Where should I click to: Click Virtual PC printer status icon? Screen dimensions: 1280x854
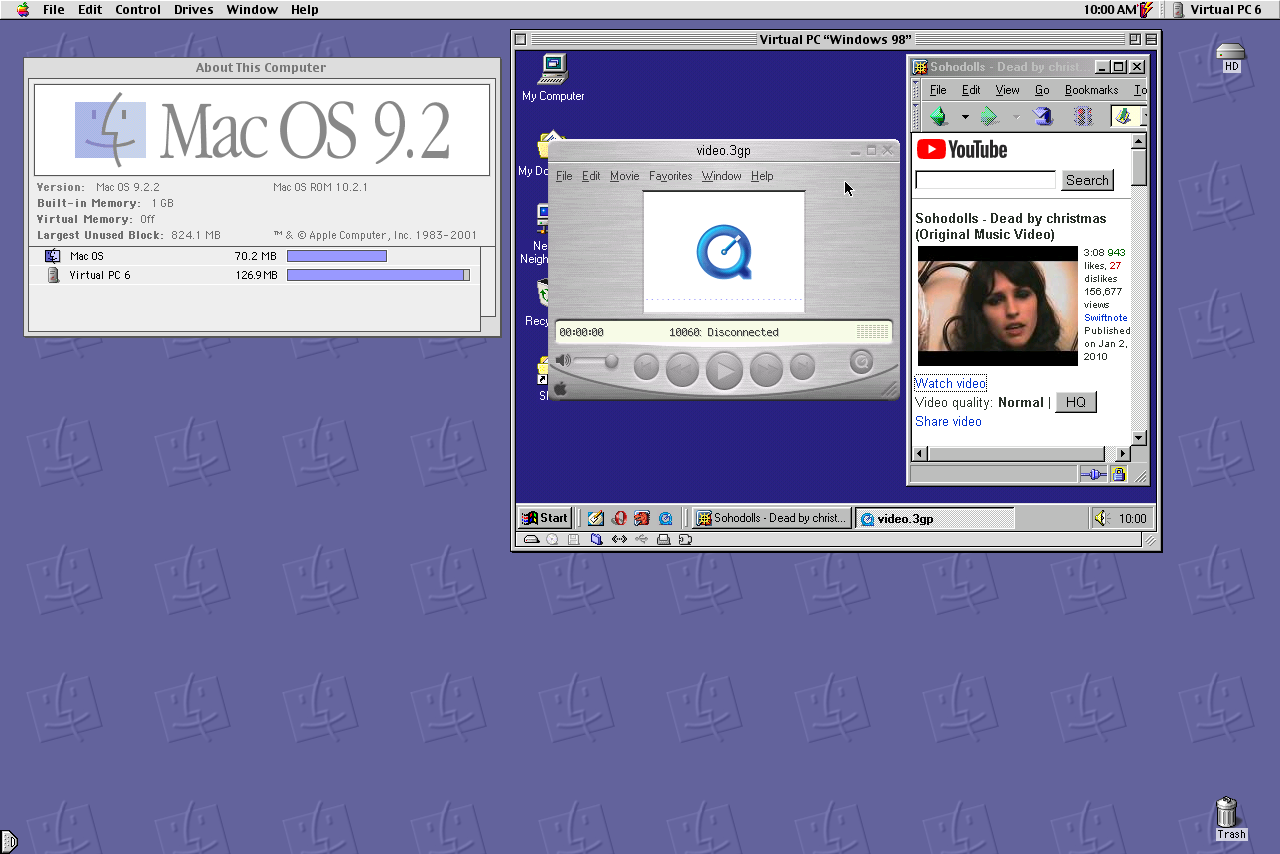pos(663,539)
